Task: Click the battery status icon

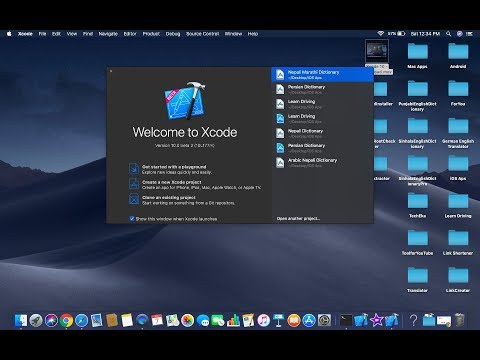Action: pyautogui.click(x=401, y=34)
